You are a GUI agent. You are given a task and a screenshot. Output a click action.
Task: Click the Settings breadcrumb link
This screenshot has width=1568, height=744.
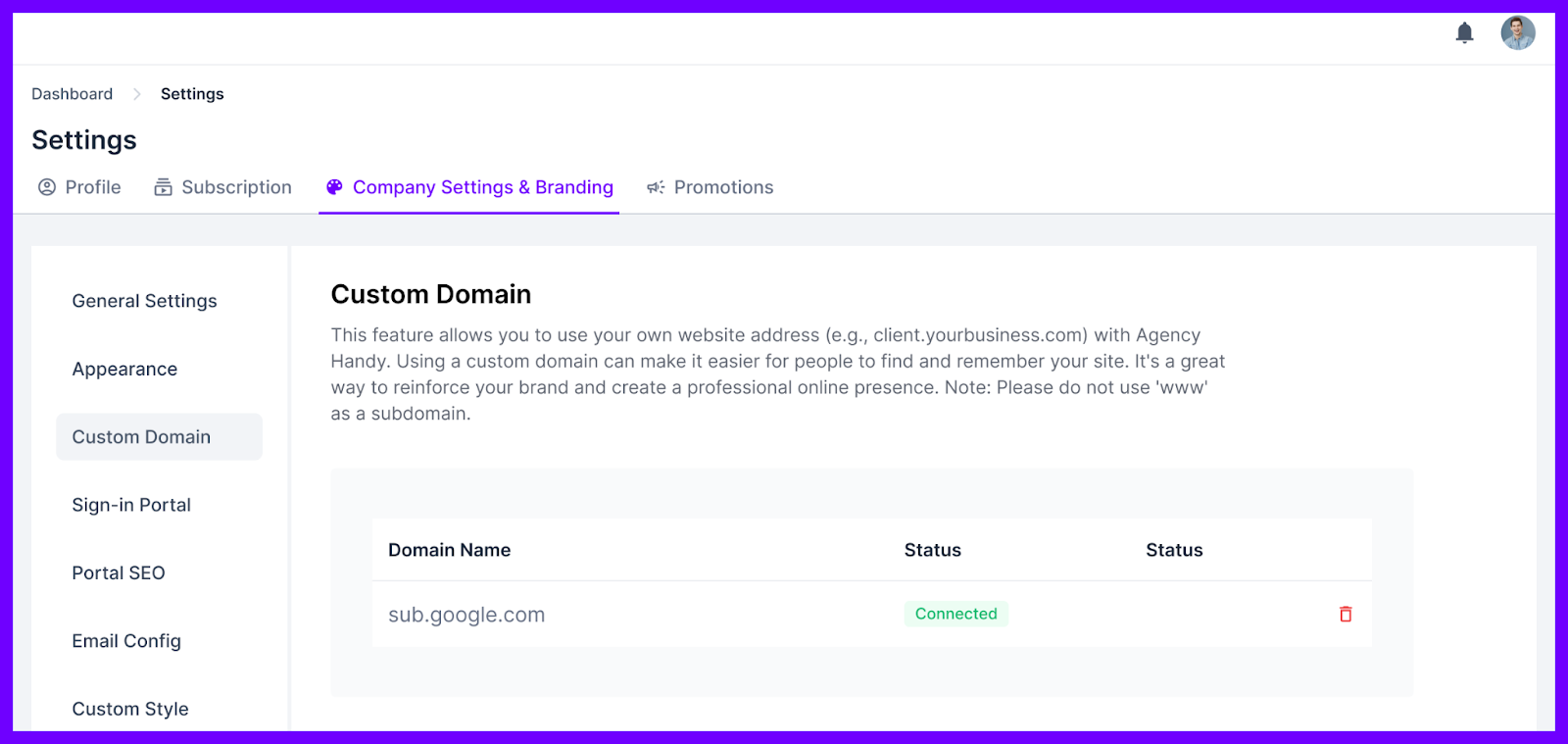click(x=192, y=93)
